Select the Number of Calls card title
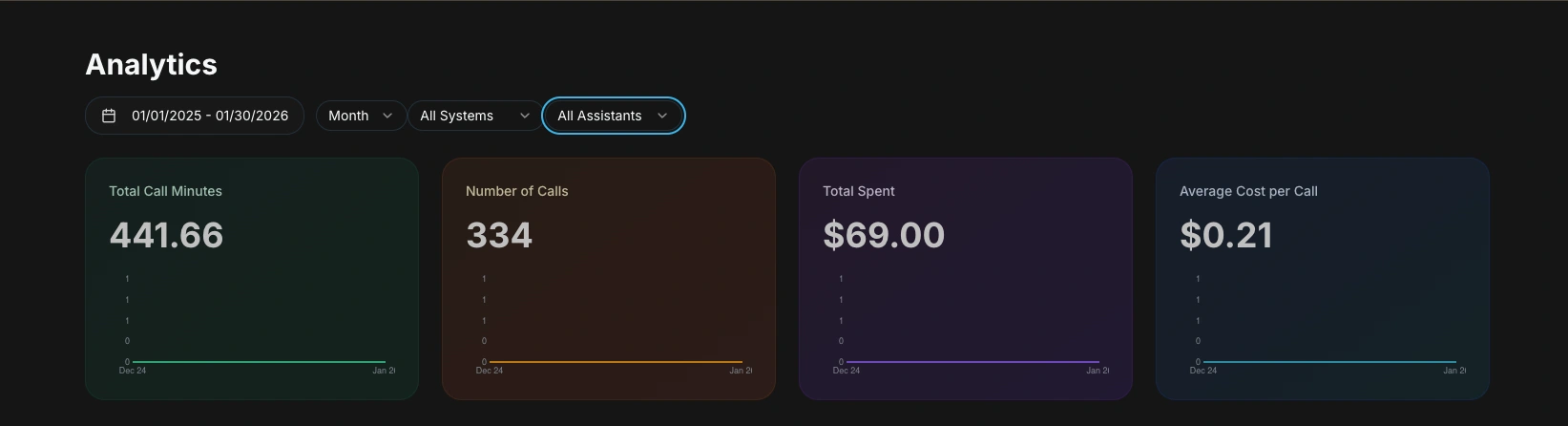This screenshot has height=426, width=1568. point(516,191)
